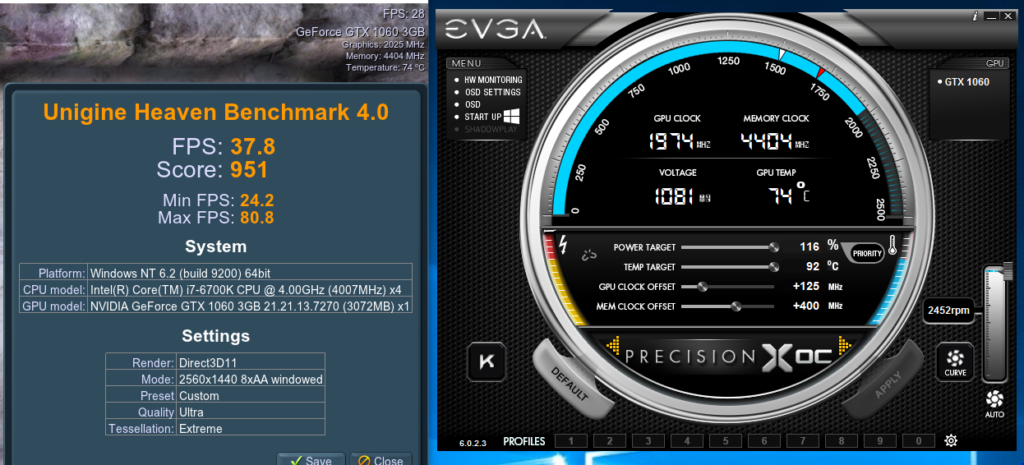1024x465 pixels.
Task: Adjust the TEMP TARGET slider
Action: click(x=728, y=267)
